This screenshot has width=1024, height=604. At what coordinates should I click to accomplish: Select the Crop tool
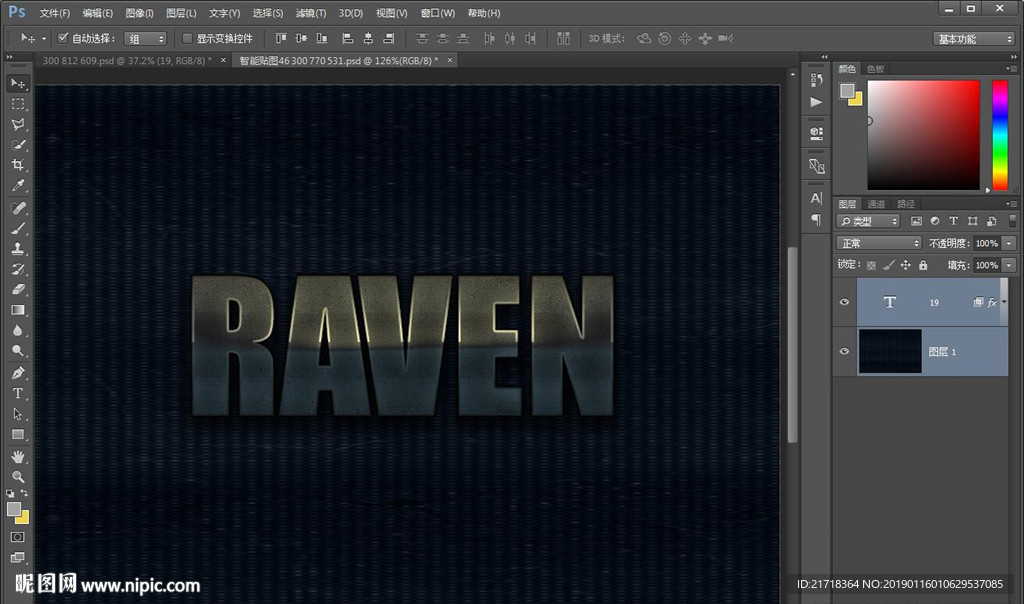pos(18,166)
